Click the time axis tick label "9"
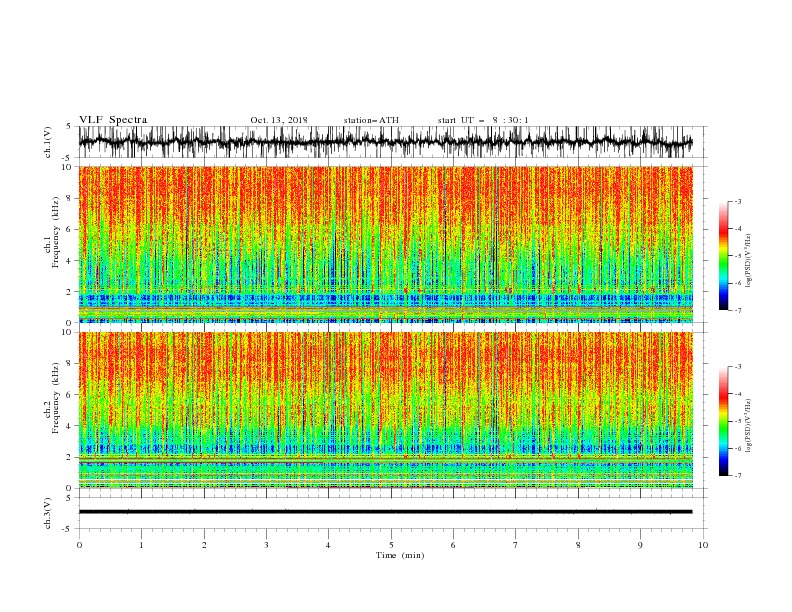 click(x=640, y=545)
